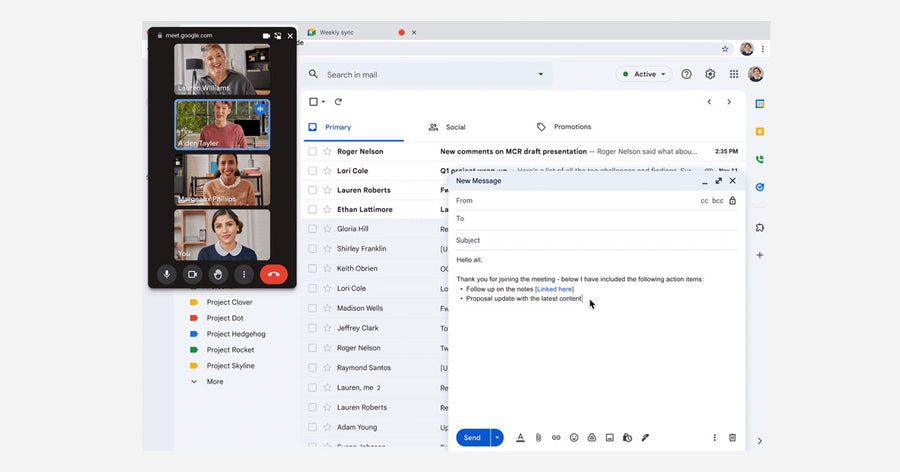Select Aiden Taylor's video tile

[222, 125]
